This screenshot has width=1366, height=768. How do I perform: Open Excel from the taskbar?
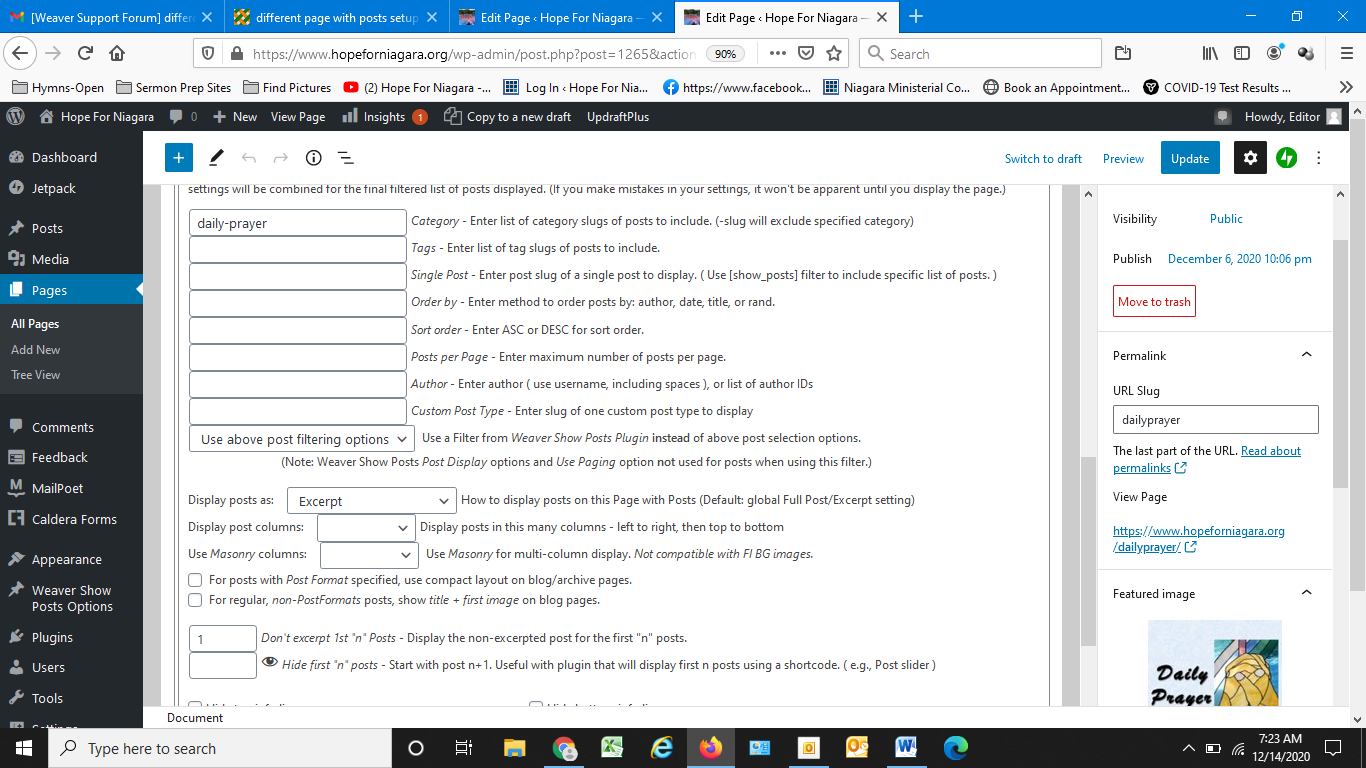pos(612,748)
